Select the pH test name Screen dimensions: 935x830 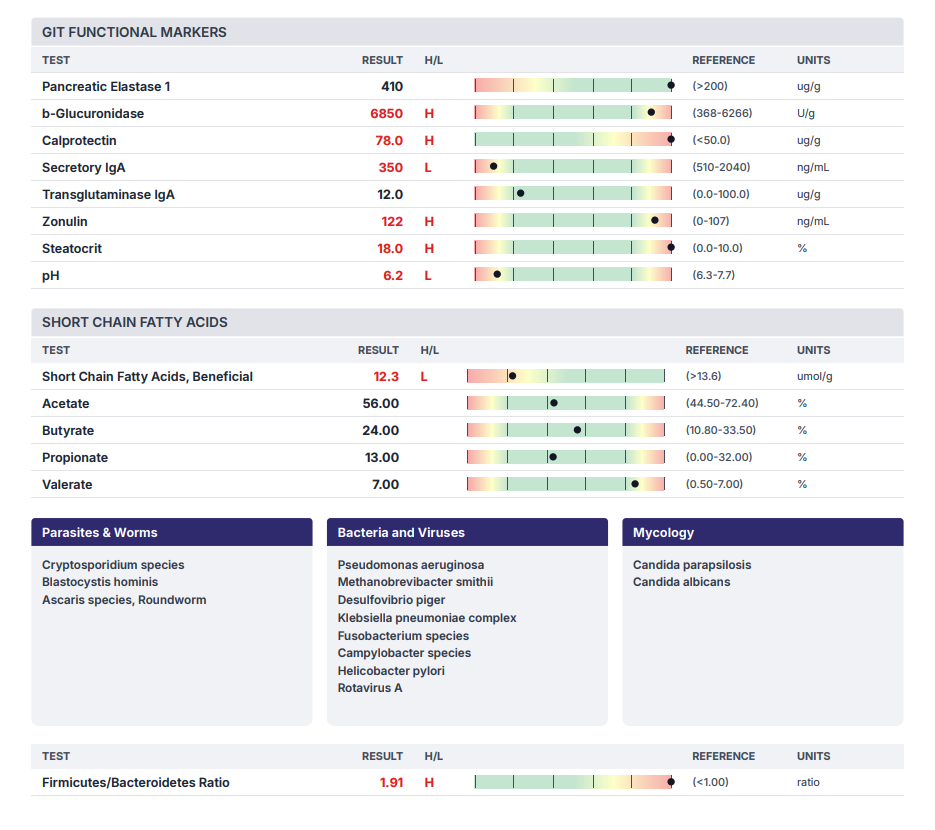click(51, 276)
